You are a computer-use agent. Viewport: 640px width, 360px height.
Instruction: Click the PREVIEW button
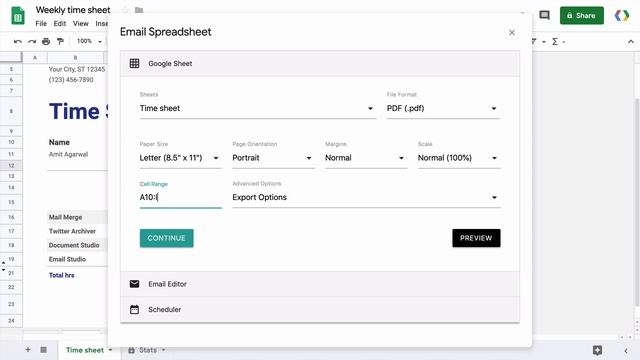tap(476, 238)
